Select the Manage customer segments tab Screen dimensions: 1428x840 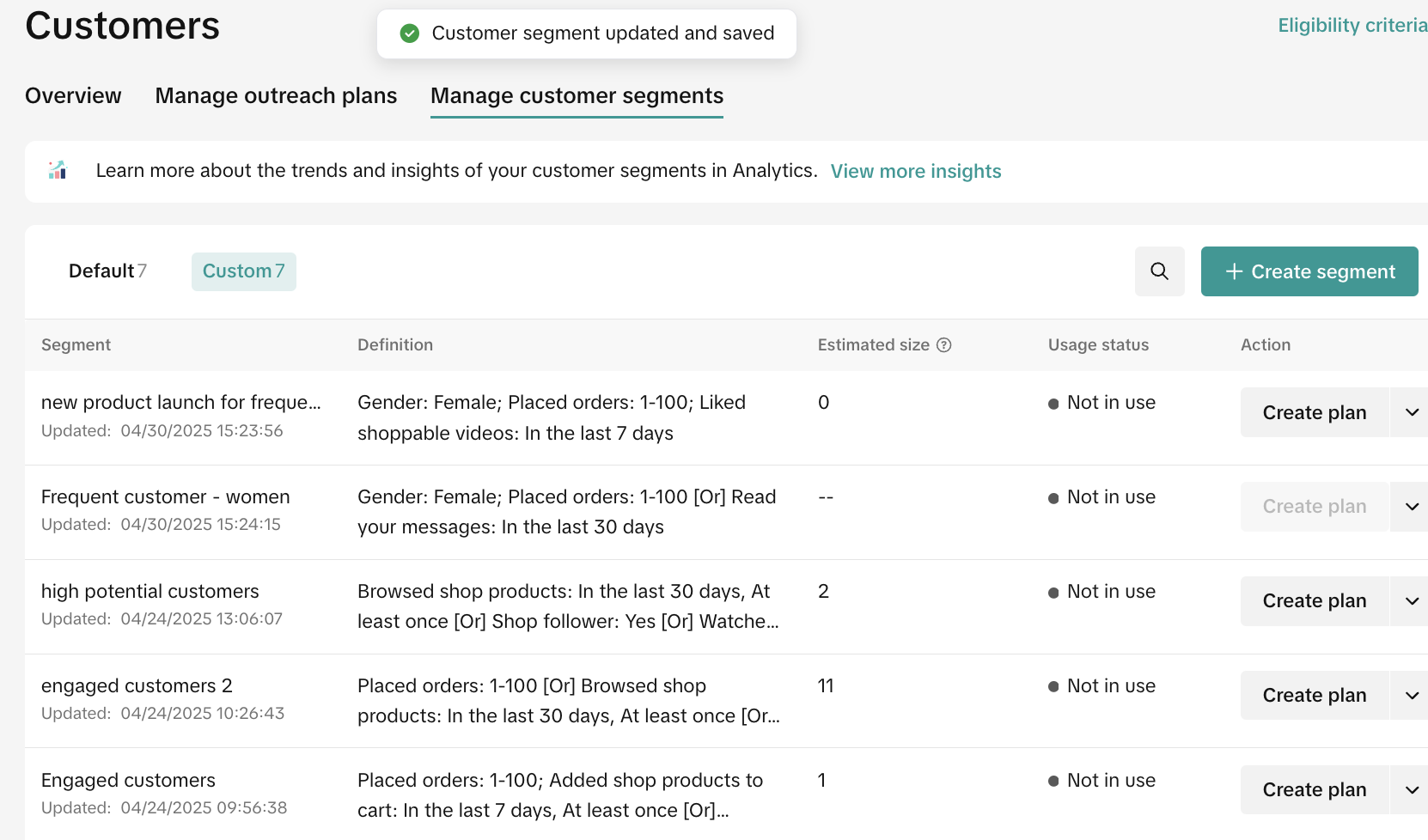[x=577, y=95]
